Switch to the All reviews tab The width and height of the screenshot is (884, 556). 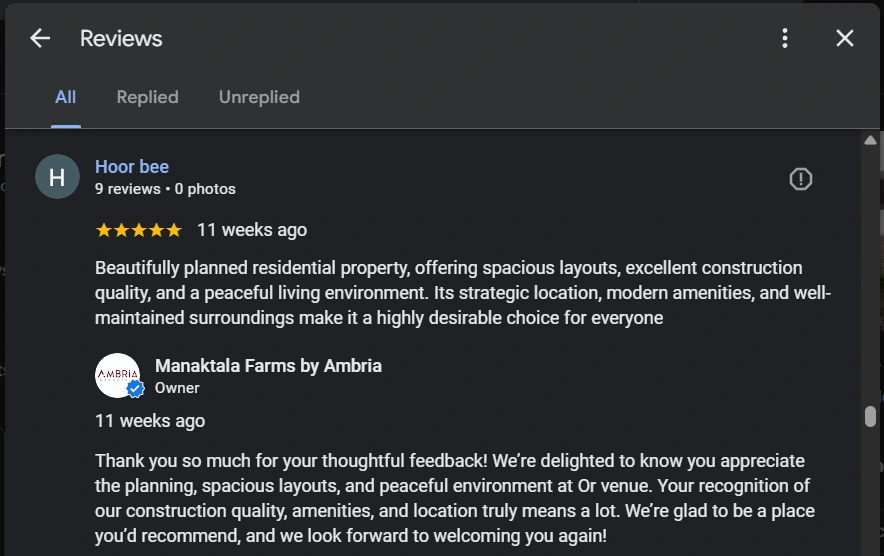point(66,97)
